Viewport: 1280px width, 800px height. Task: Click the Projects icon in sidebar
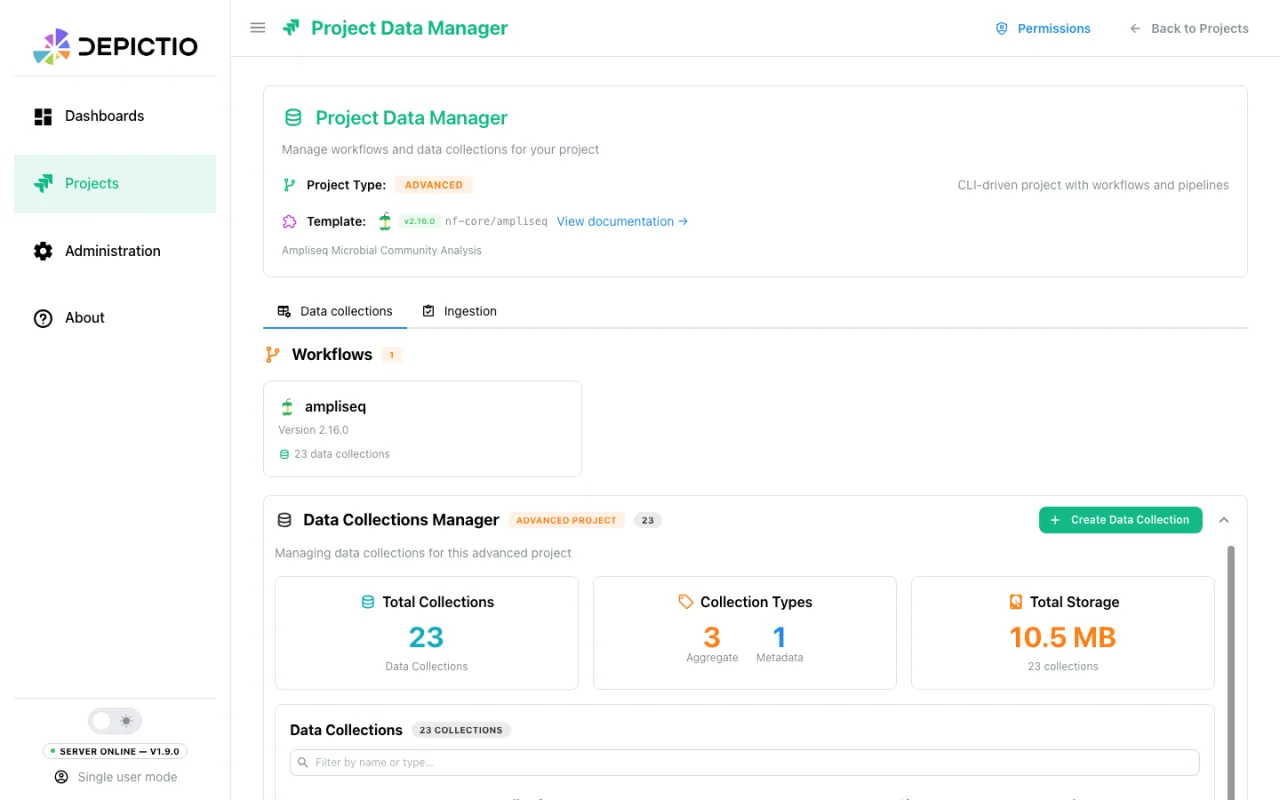(x=43, y=184)
